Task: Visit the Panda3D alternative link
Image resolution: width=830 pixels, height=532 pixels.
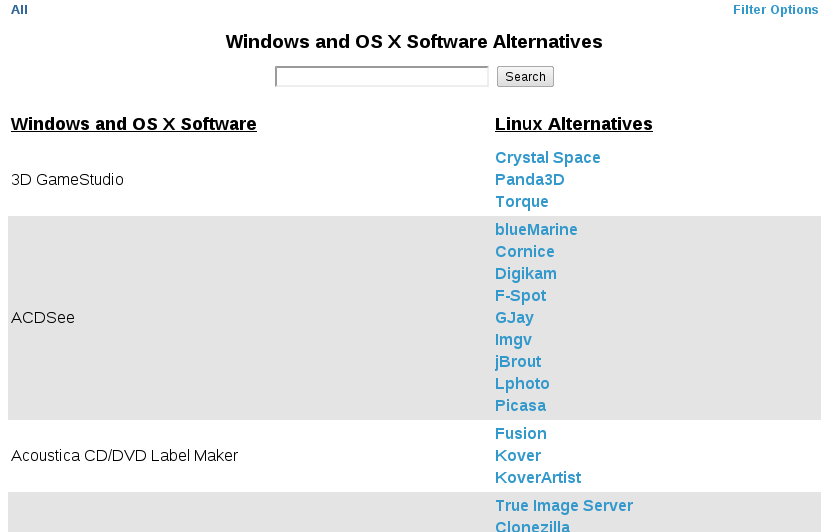Action: point(529,180)
